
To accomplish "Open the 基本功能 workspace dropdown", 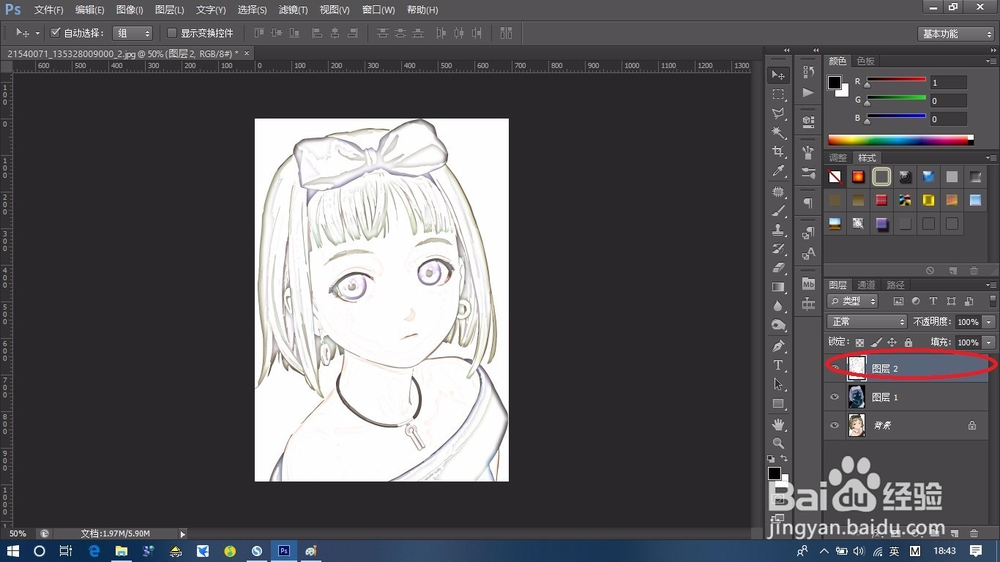I will [x=956, y=34].
